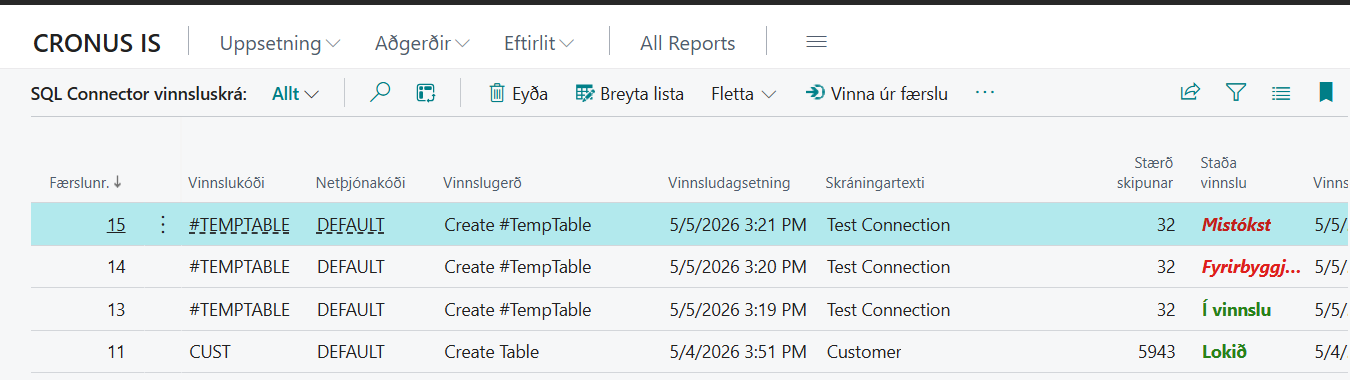Switch layout with the list view icon
The image size is (1350, 380).
[1281, 93]
